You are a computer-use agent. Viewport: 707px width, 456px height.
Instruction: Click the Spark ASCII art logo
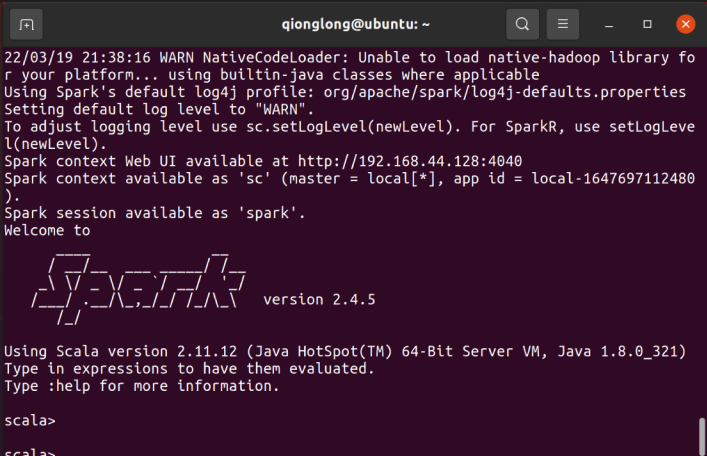click(139, 288)
